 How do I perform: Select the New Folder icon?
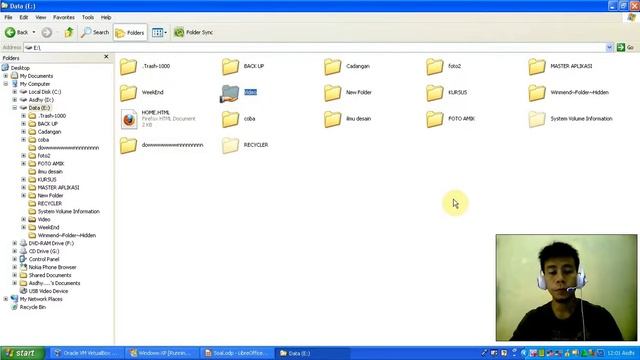tap(332, 93)
